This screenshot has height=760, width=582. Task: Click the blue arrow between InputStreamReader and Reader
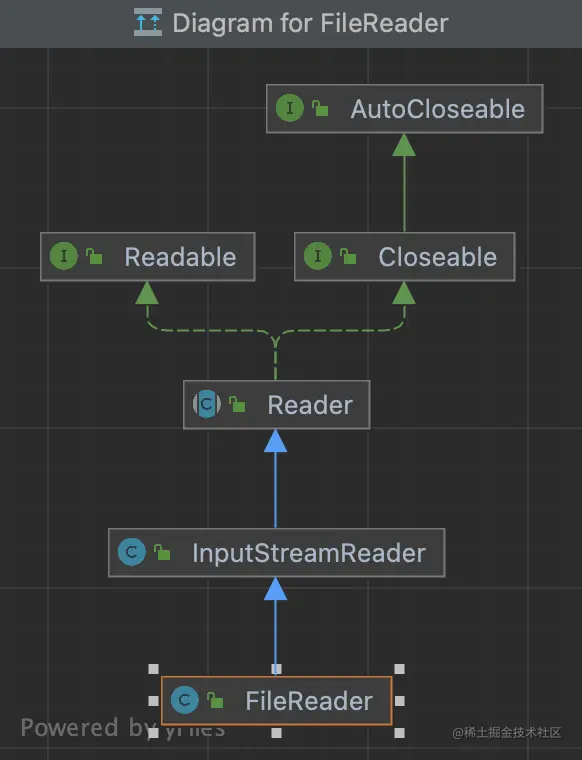pos(276,479)
